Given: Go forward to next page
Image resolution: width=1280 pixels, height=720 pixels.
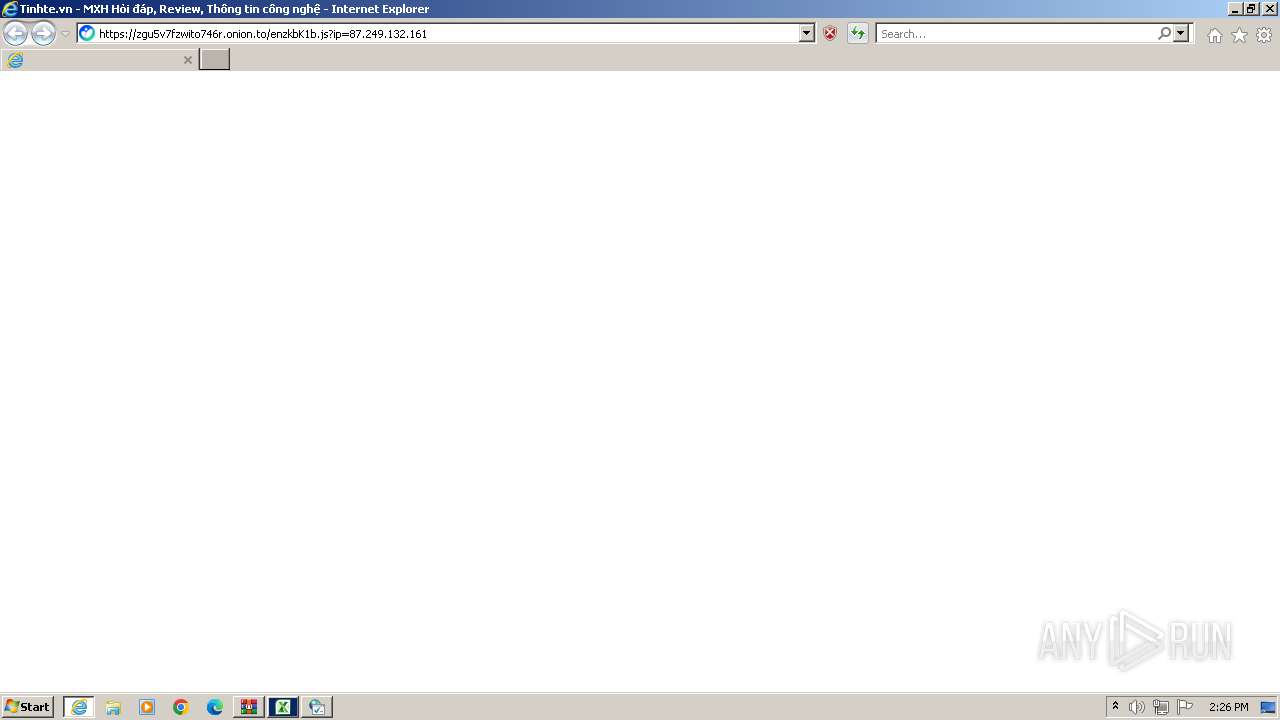Looking at the screenshot, I should [43, 34].
